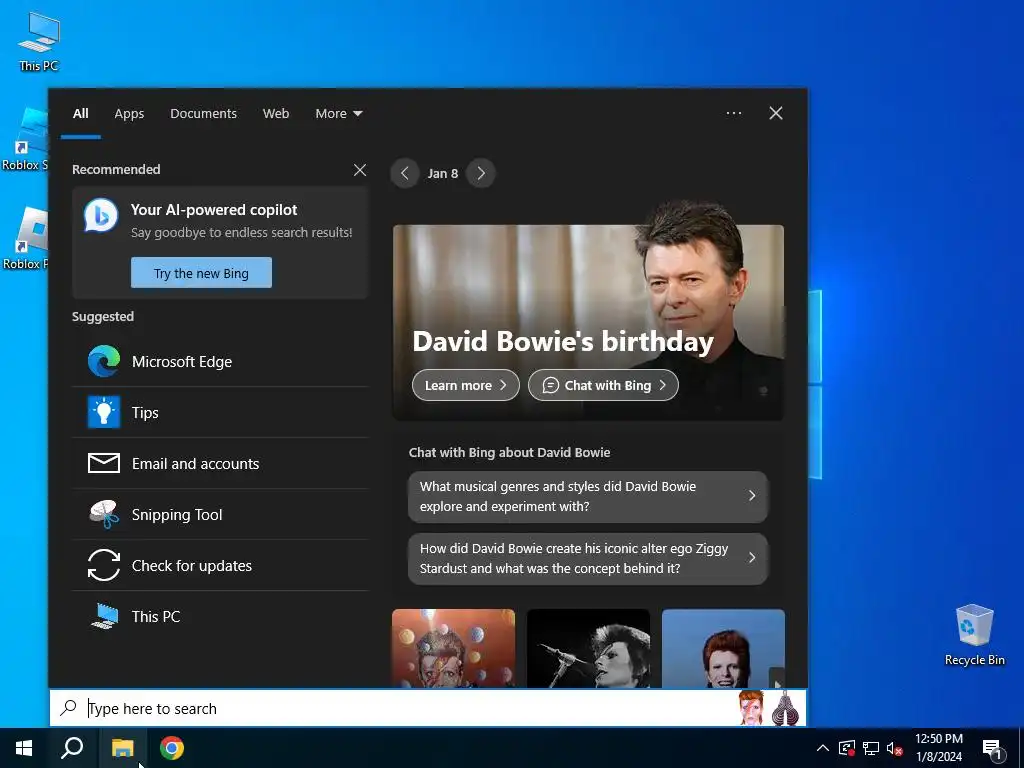This screenshot has height=768, width=1024.
Task: Open red-haired Bowie thumbnail on blue background
Action: tap(724, 648)
